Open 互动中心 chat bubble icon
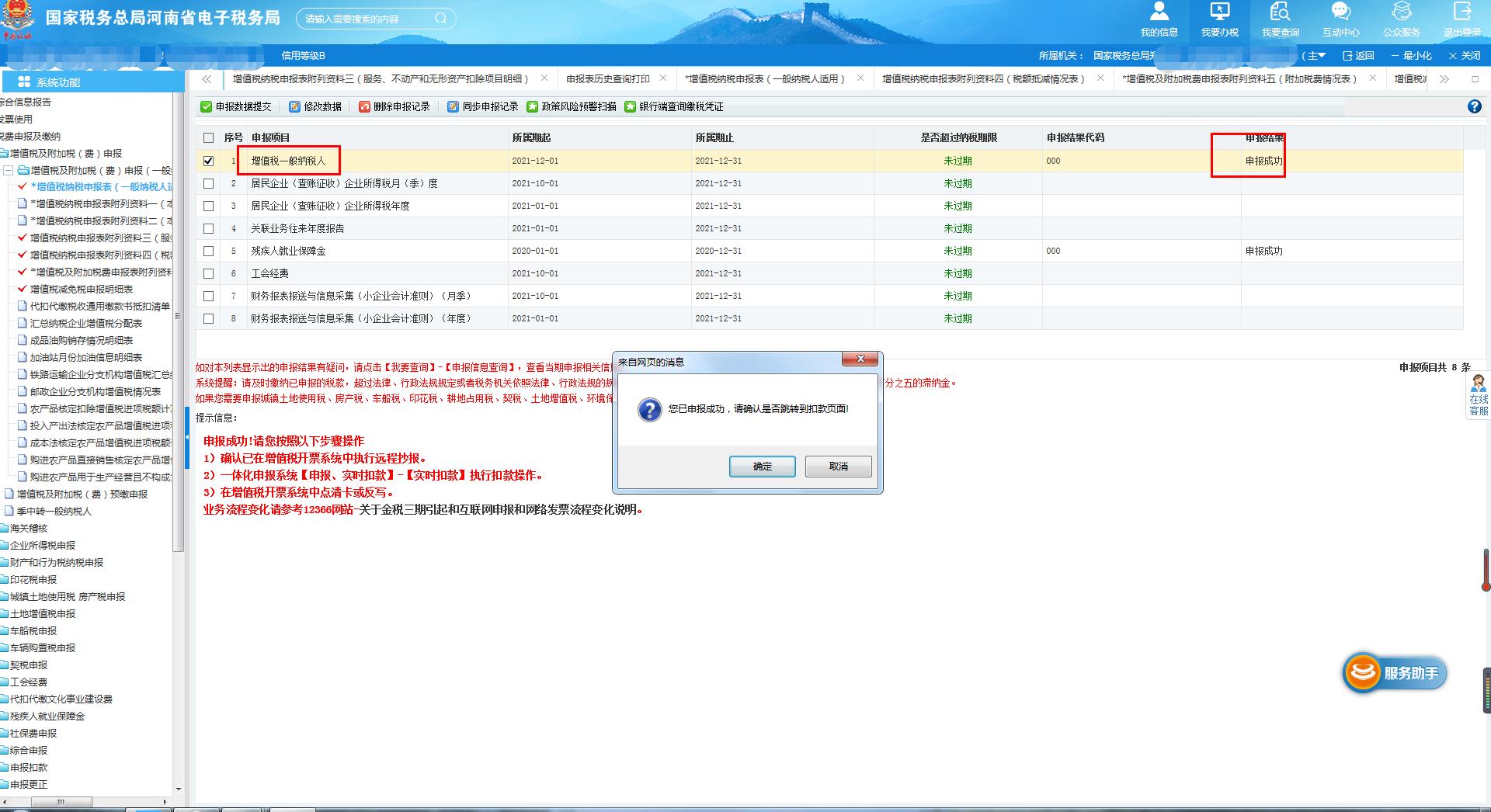Screen dimensions: 1491x812 (x=1341, y=19)
